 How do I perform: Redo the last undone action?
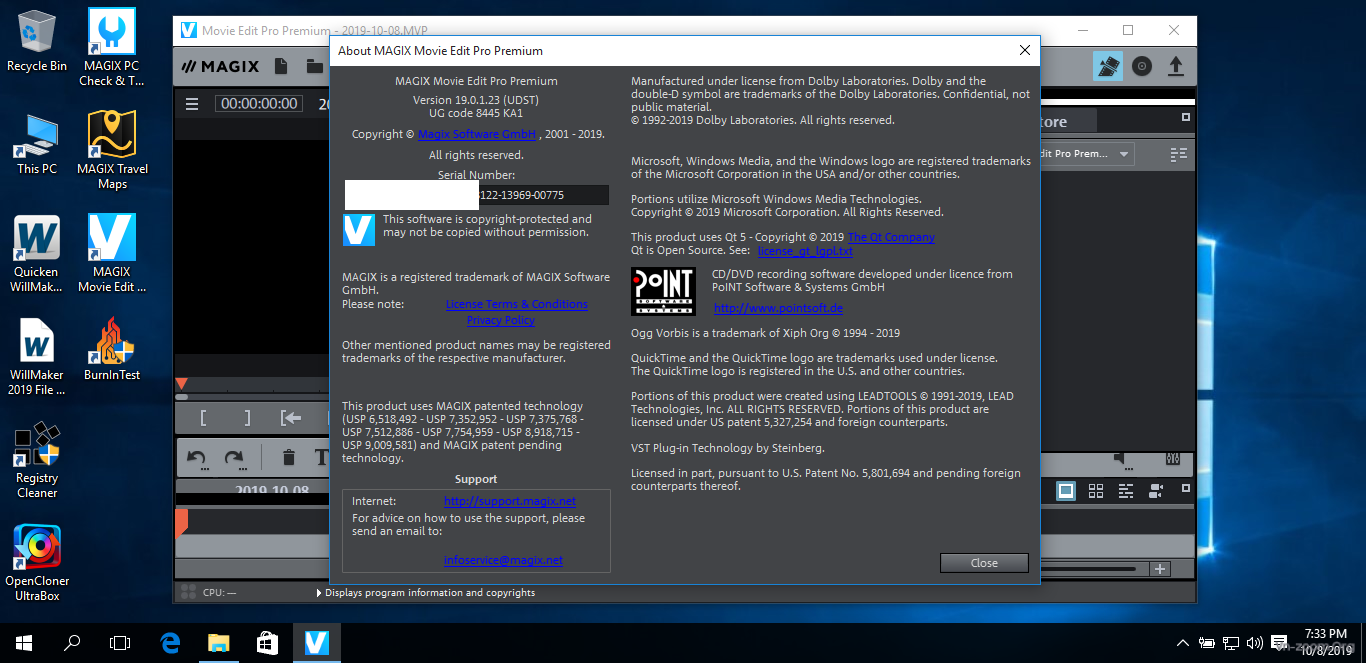[234, 458]
